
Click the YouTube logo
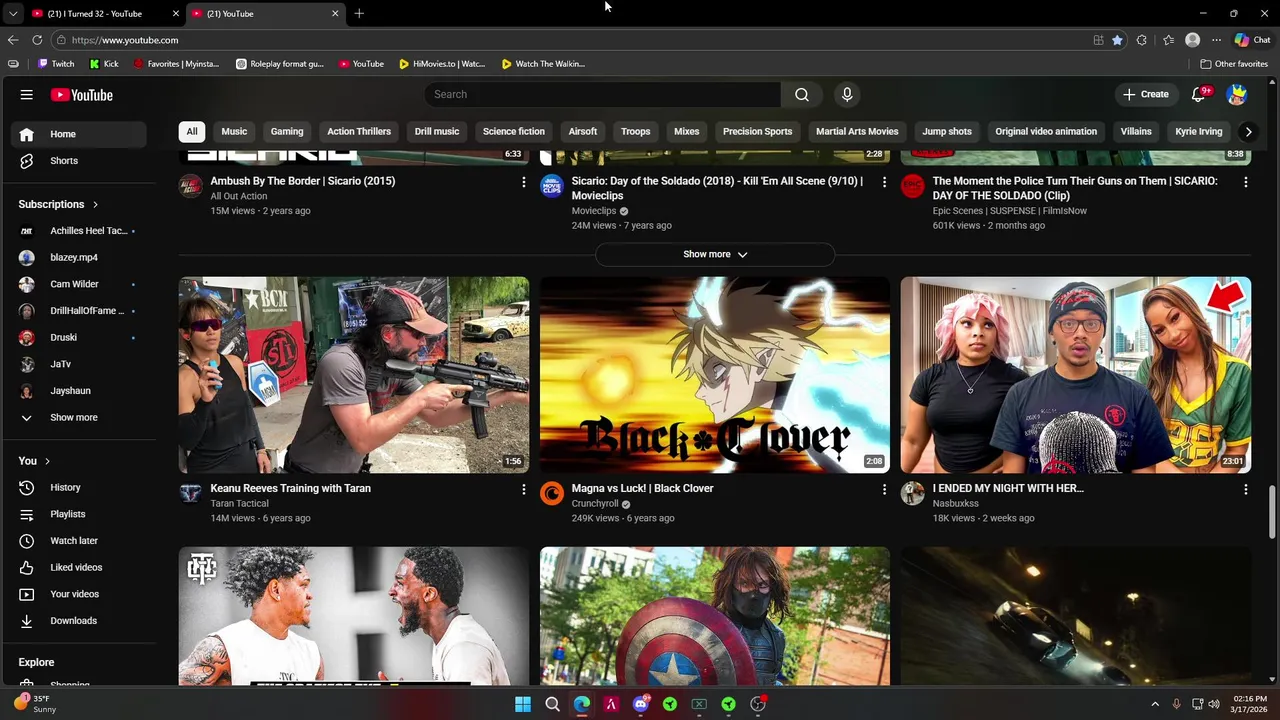[x=82, y=95]
